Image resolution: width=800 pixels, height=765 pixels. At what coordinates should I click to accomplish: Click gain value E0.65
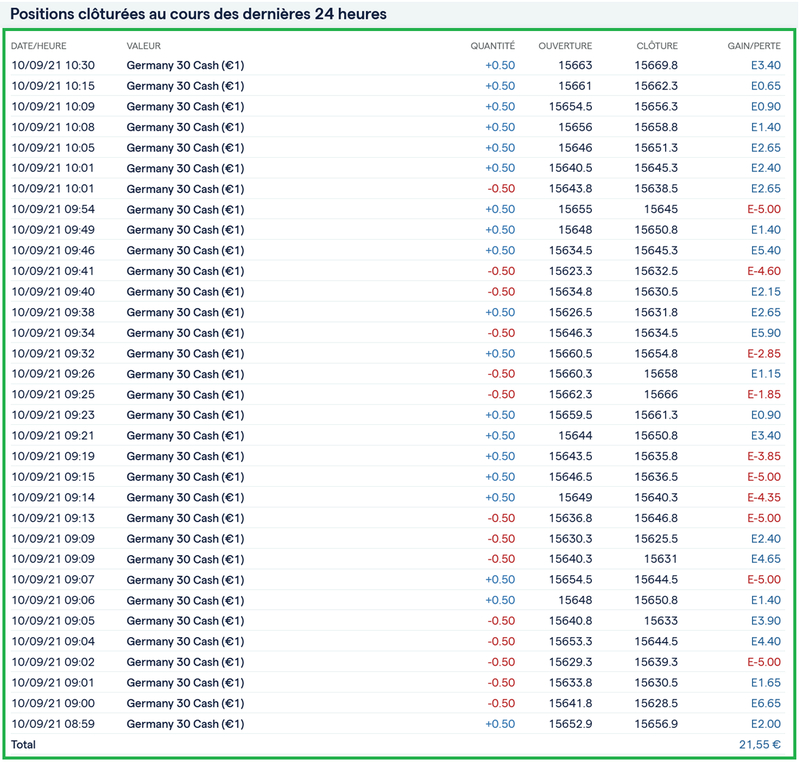(766, 86)
